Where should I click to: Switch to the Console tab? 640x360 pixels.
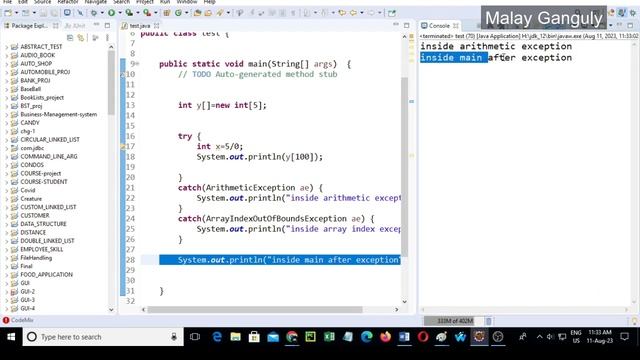click(x=439, y=26)
